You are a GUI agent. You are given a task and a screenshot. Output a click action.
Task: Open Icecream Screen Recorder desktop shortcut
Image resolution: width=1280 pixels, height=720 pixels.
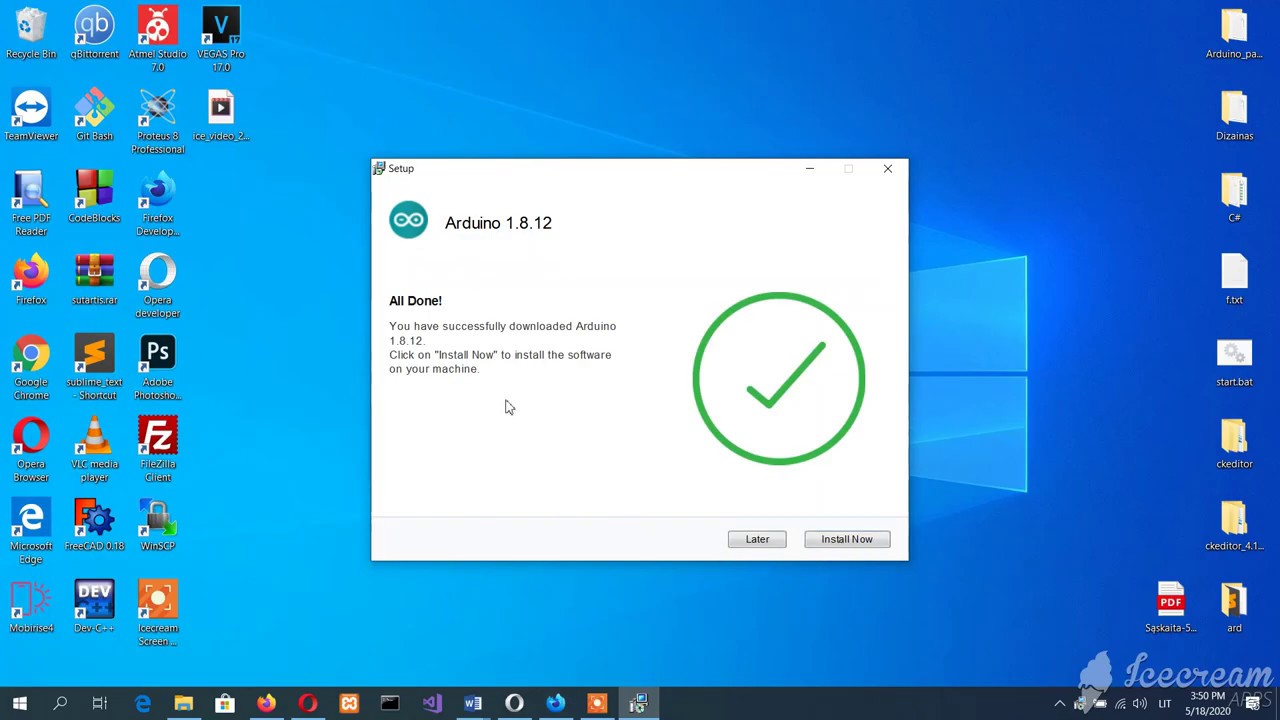click(157, 614)
